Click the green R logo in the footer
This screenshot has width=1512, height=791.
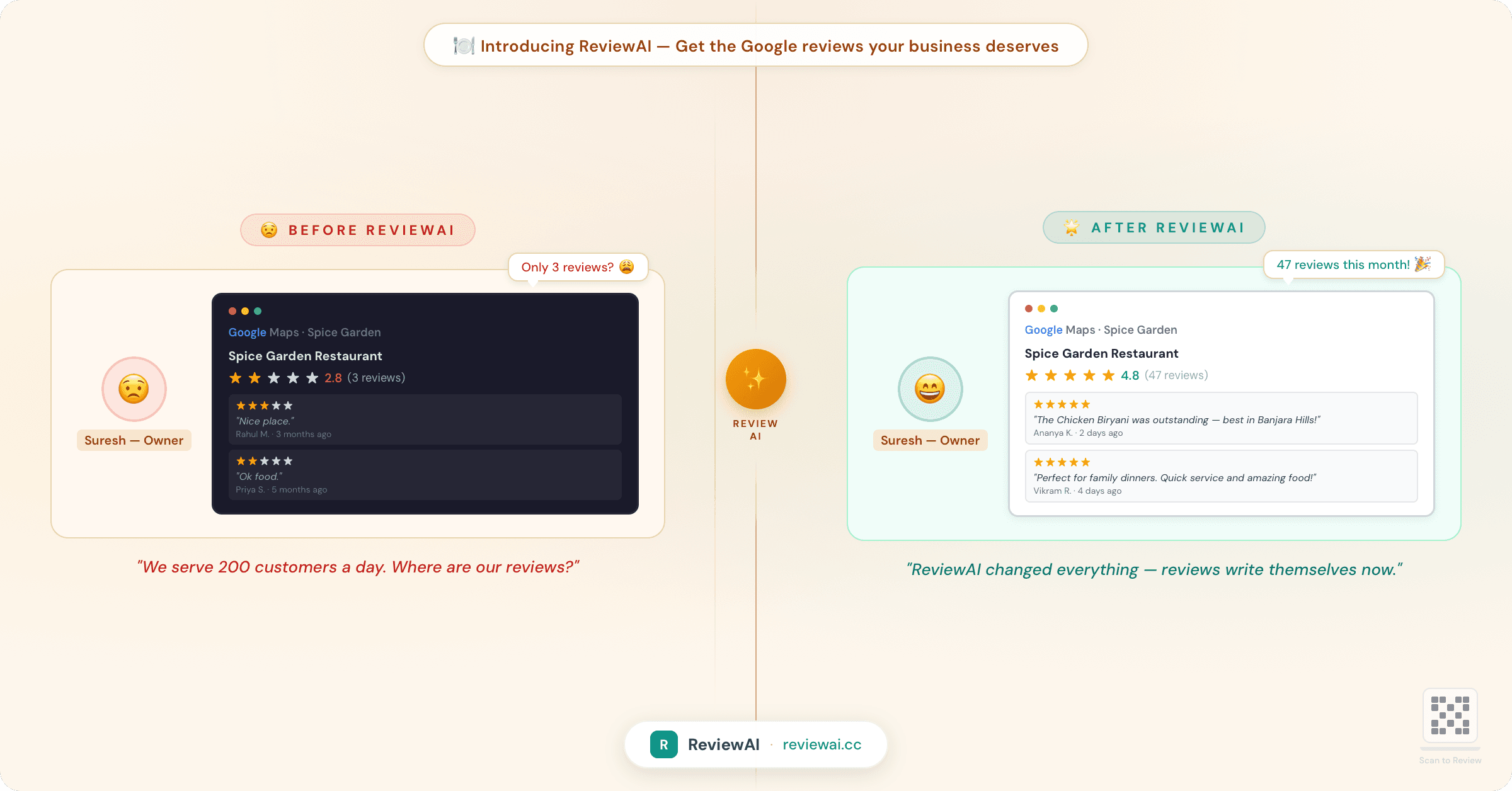point(664,744)
